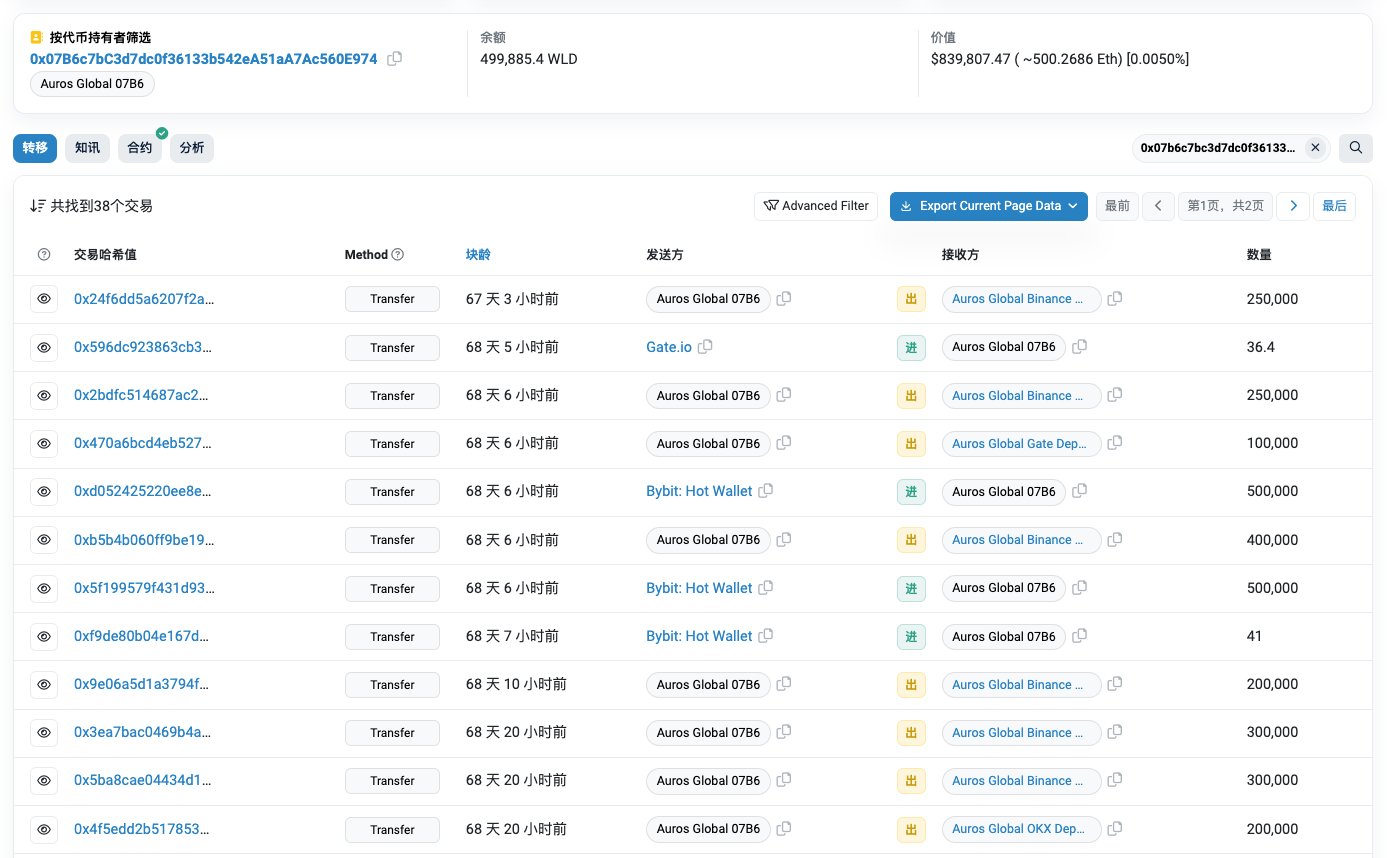Copy Bybit Hot Wallet address in 0x5f199579f431d93 row
The height and width of the screenshot is (858, 1387).
click(766, 588)
